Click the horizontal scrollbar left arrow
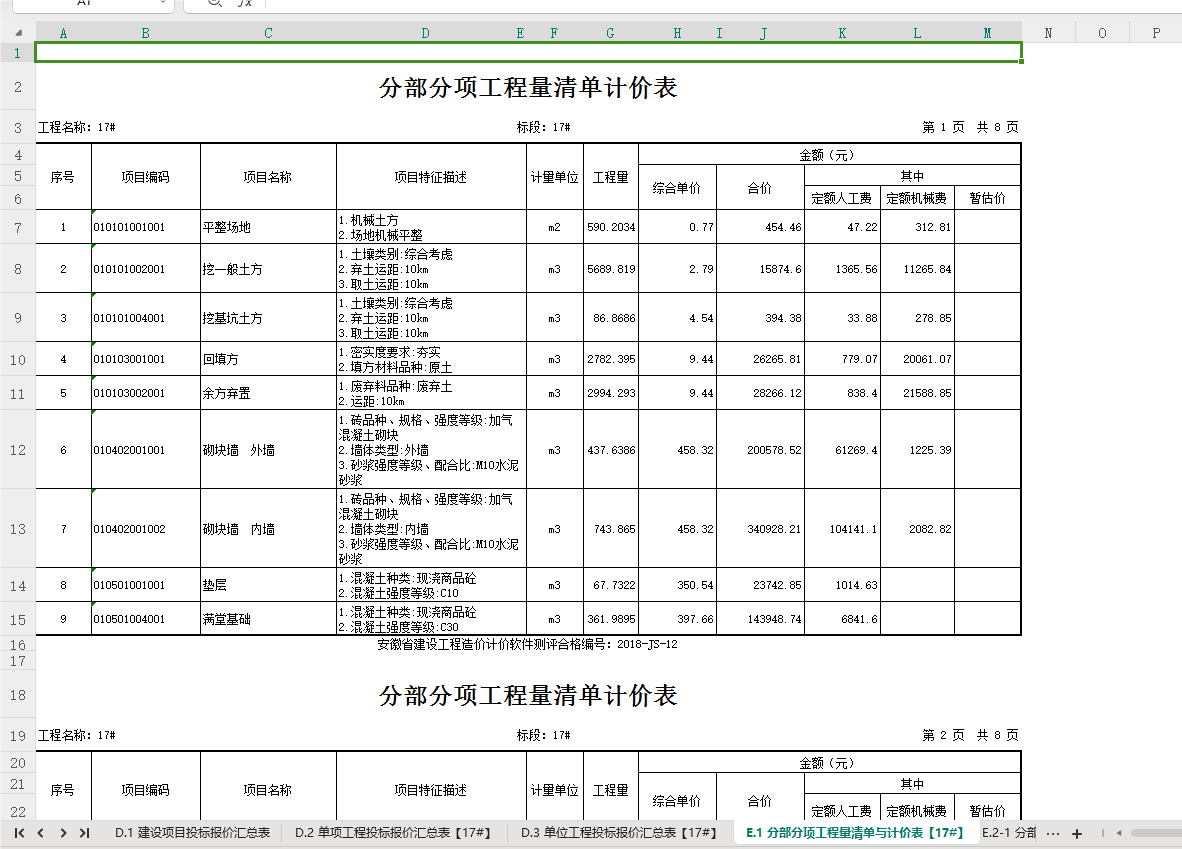1182x849 pixels. [1119, 833]
